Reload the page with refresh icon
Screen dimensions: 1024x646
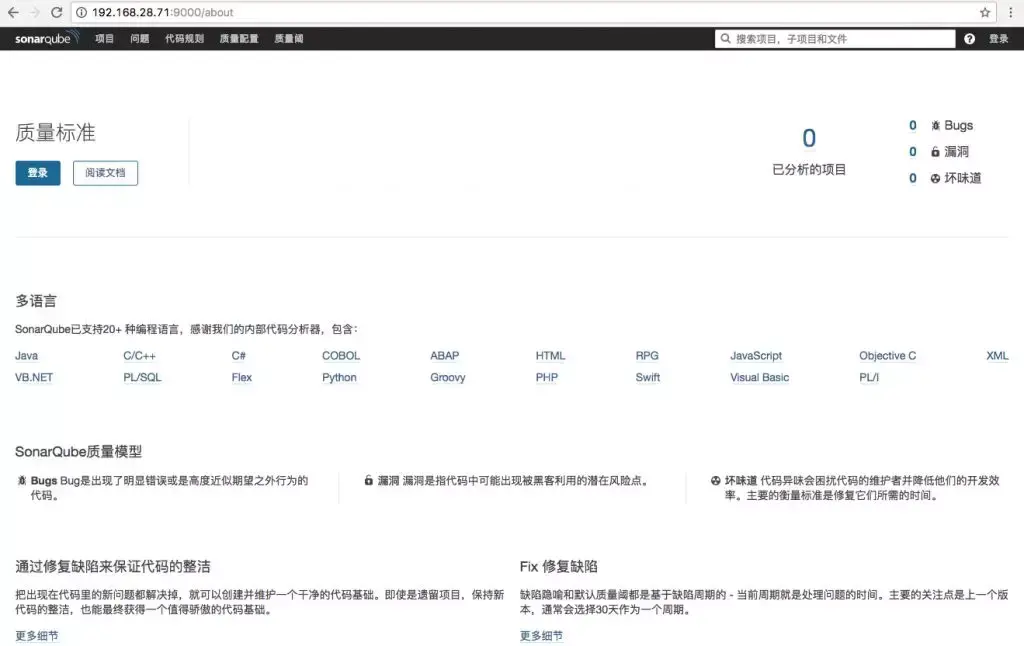57,12
